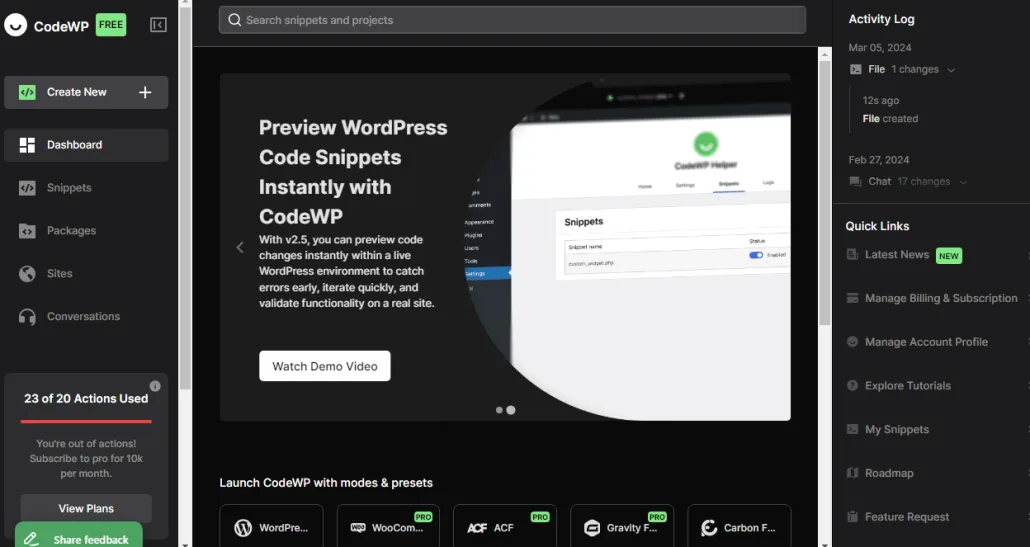Click the main content vertical scrollbar
This screenshot has width=1030, height=547.
click(825, 192)
